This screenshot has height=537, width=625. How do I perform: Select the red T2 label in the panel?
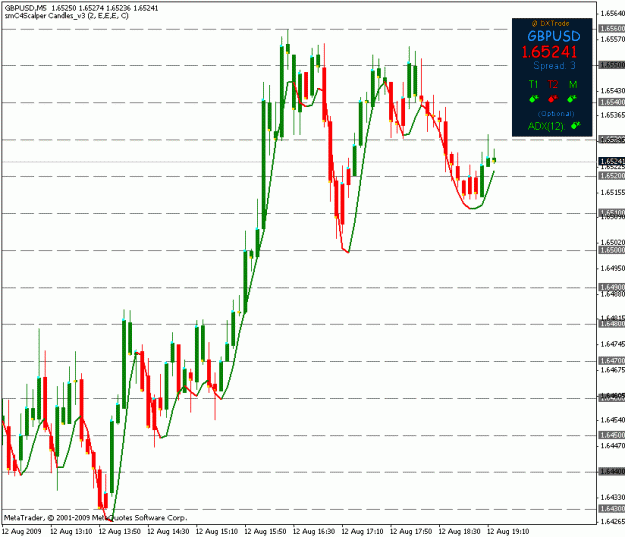(x=553, y=85)
